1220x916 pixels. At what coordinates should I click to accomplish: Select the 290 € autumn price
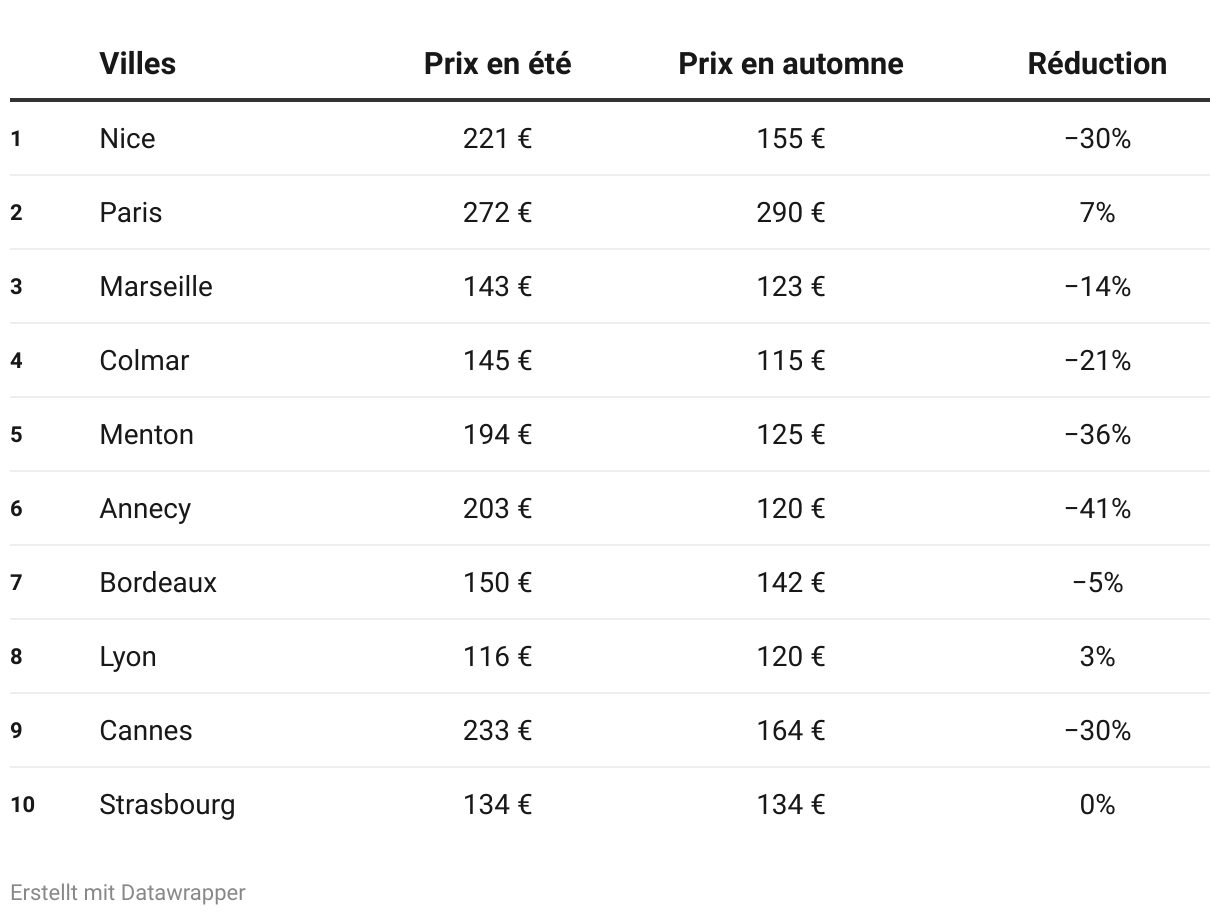tap(790, 212)
